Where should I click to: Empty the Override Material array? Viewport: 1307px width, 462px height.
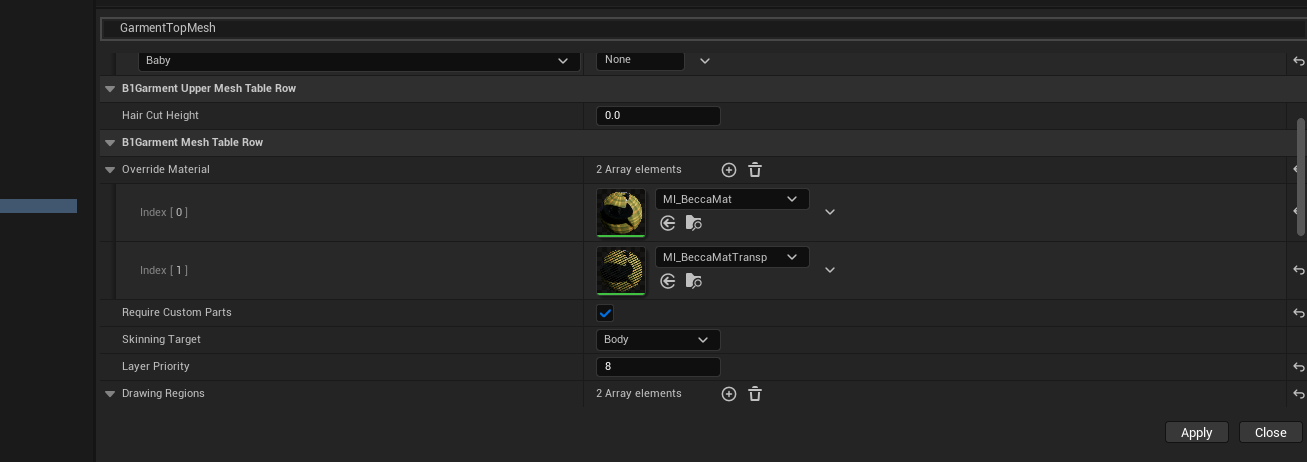755,170
